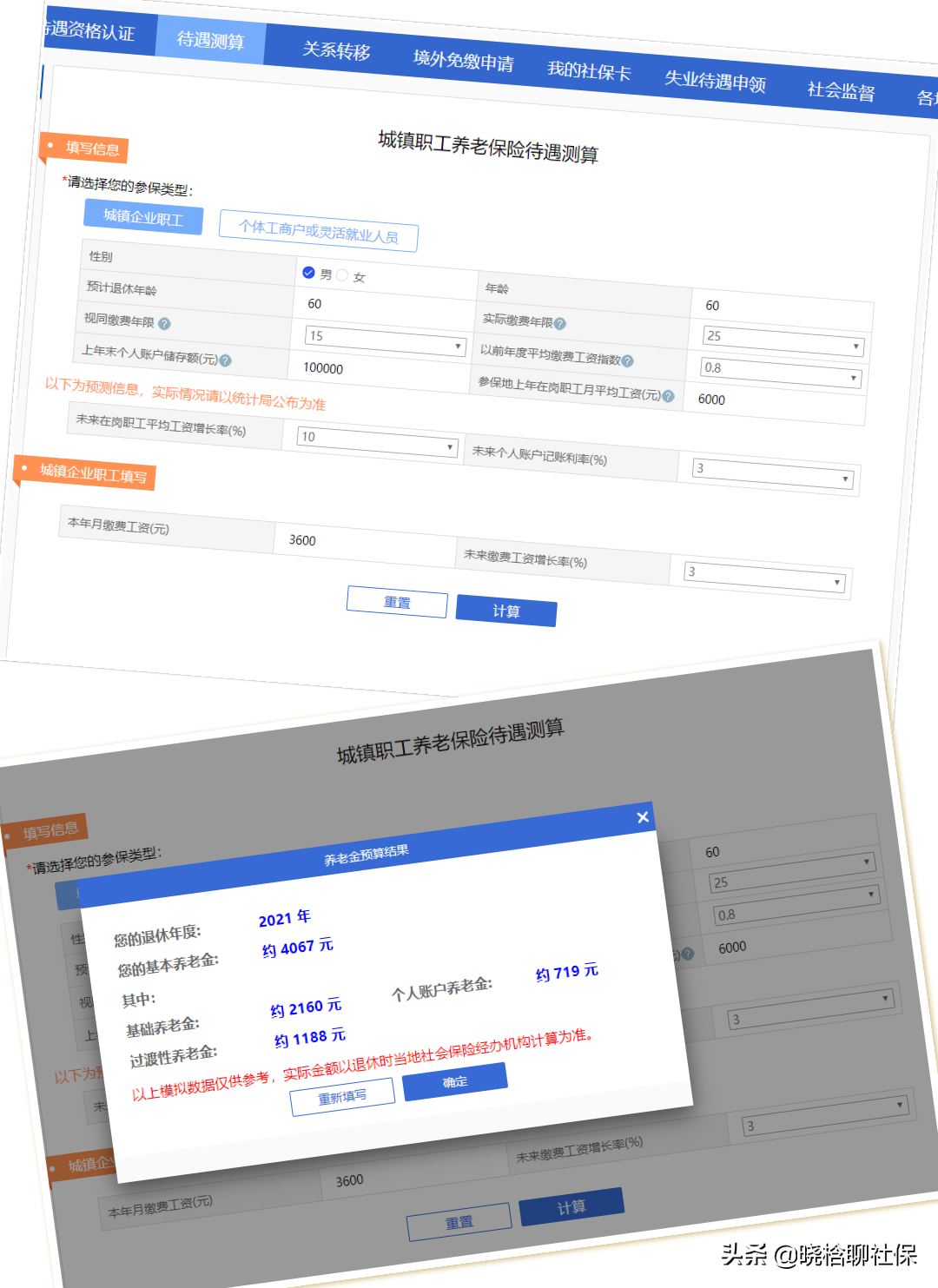Click the help icon next to 以前年度平均缴费工资指数
Screen dimensions: 938x1288
pyautogui.click(x=629, y=360)
